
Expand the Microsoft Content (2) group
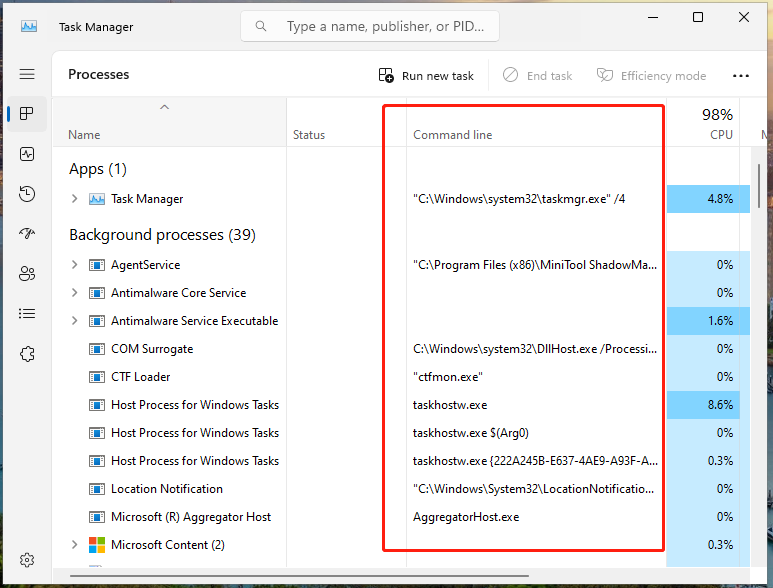click(74, 545)
